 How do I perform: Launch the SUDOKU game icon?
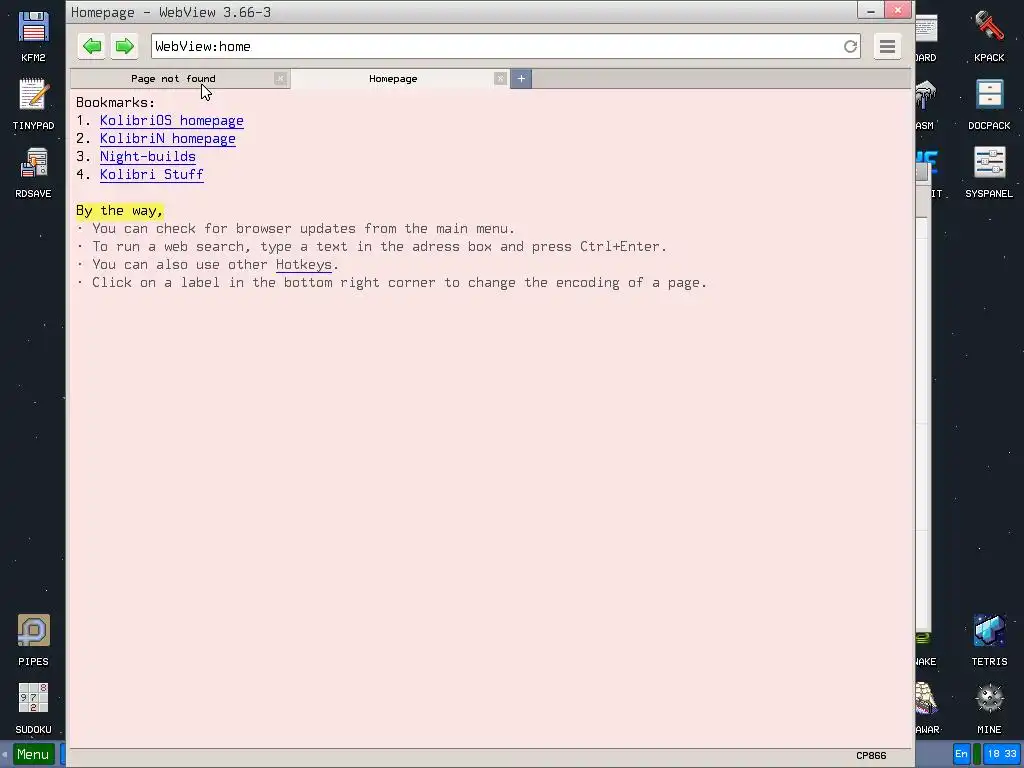click(33, 708)
